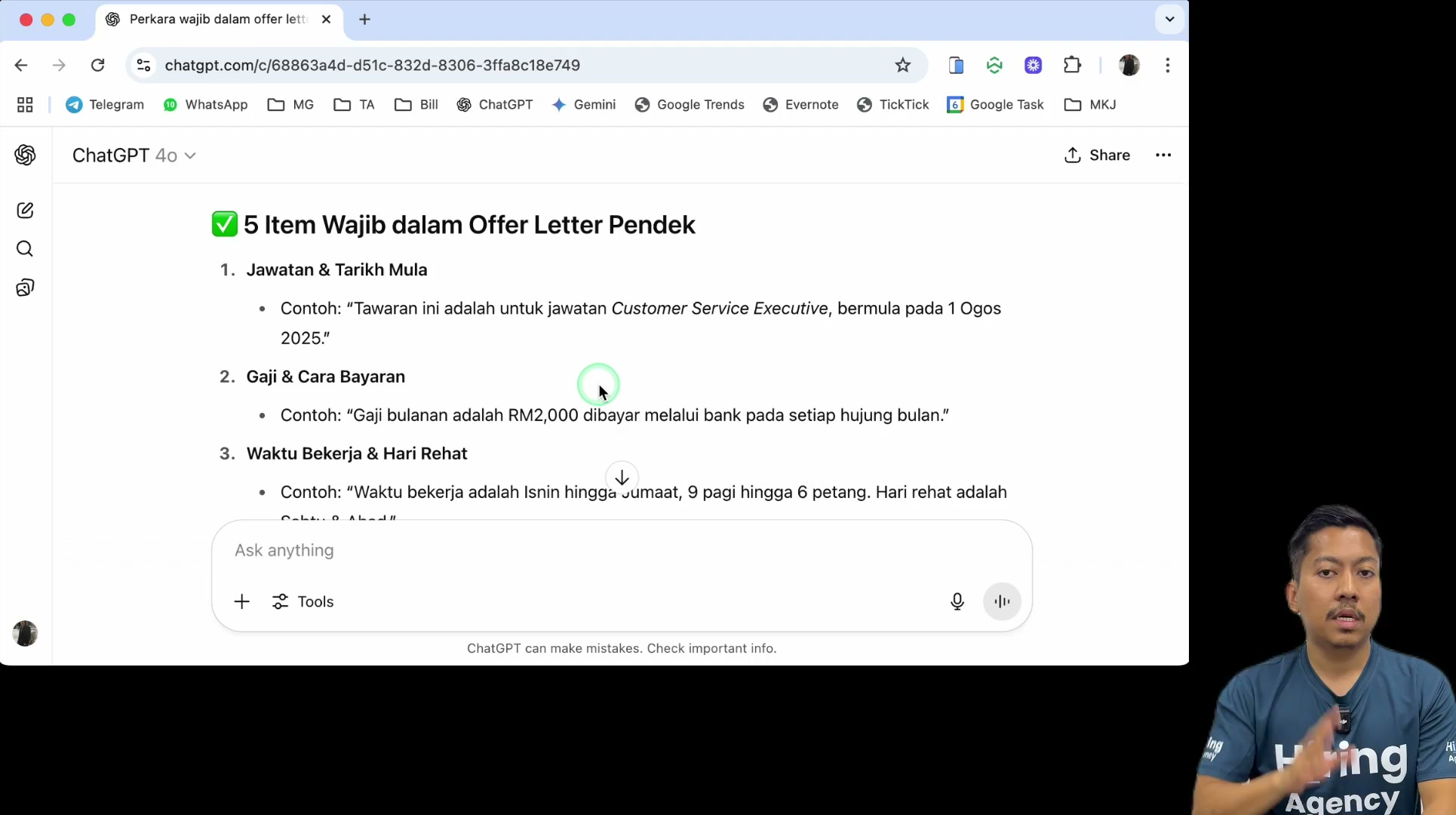This screenshot has height=815, width=1456.
Task: Click the user avatar at the sidebar bottom
Action: click(x=25, y=633)
